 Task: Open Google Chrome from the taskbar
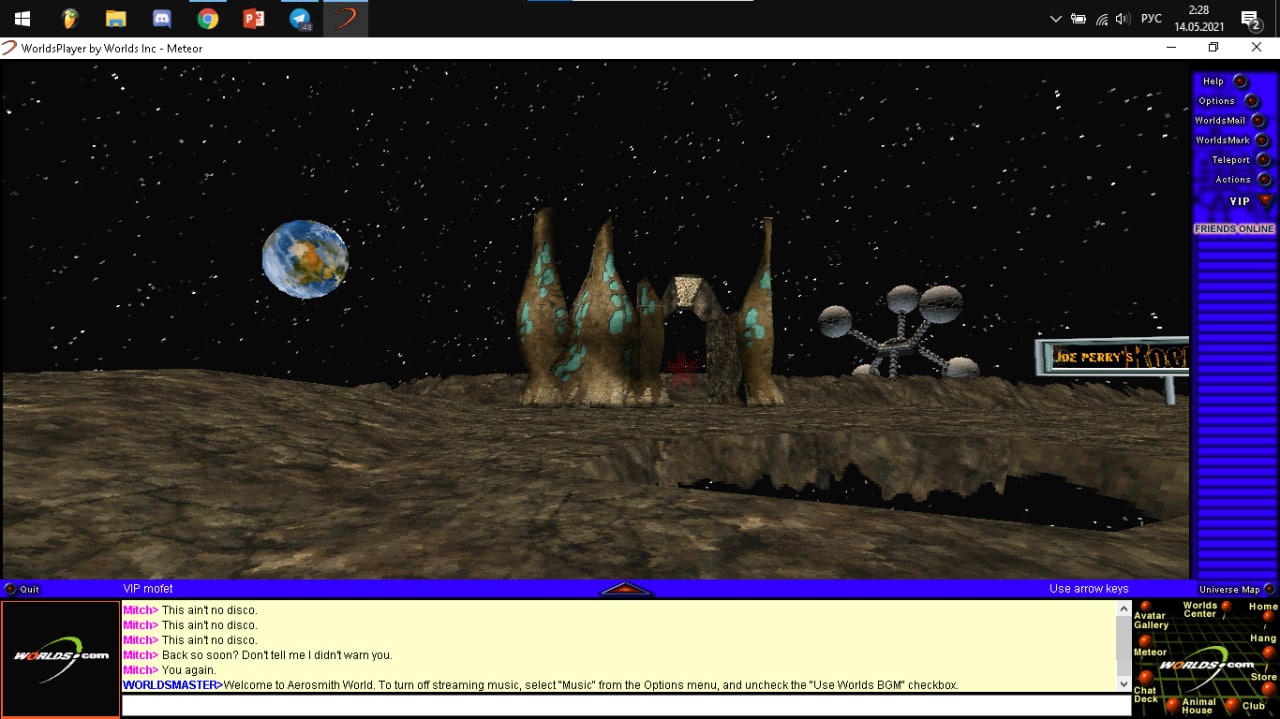(208, 18)
